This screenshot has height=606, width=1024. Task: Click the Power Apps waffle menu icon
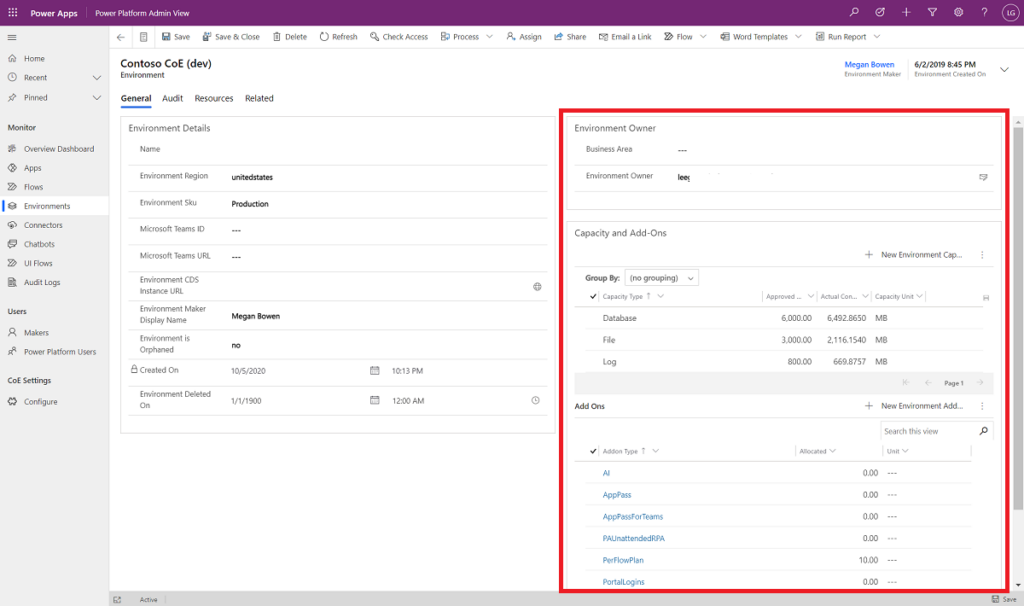point(13,13)
